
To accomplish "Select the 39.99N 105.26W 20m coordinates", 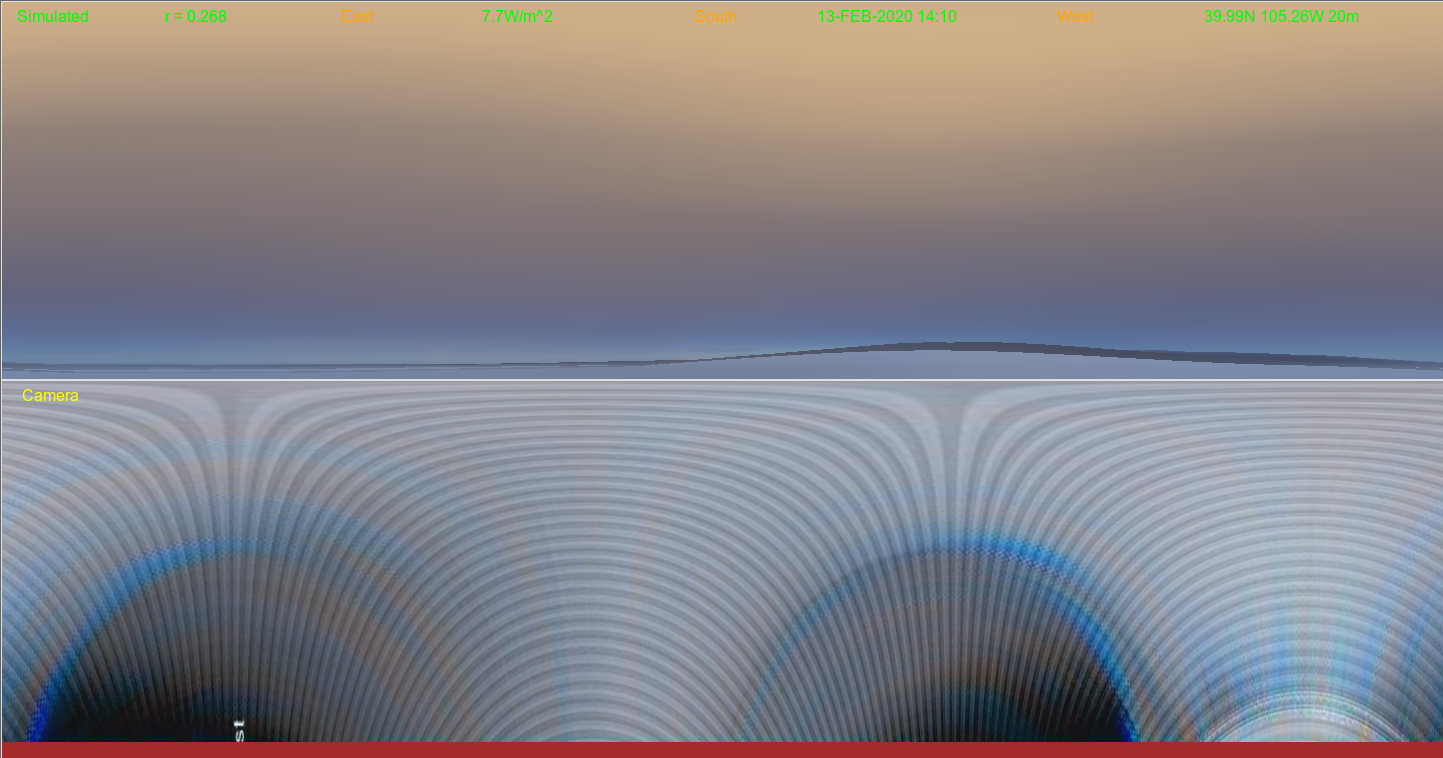I will click(1281, 17).
